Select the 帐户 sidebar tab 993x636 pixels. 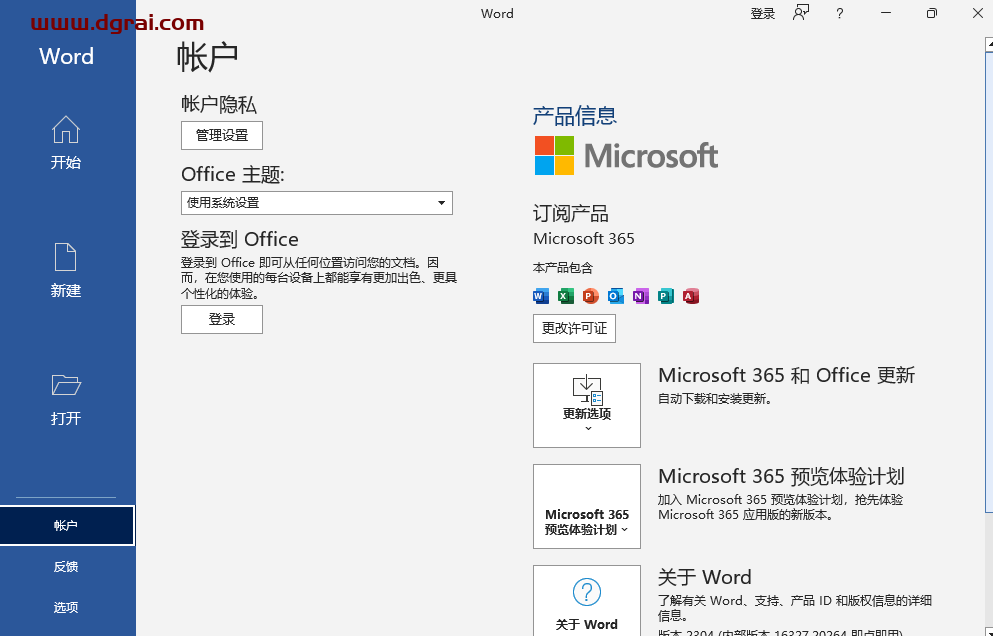point(67,525)
